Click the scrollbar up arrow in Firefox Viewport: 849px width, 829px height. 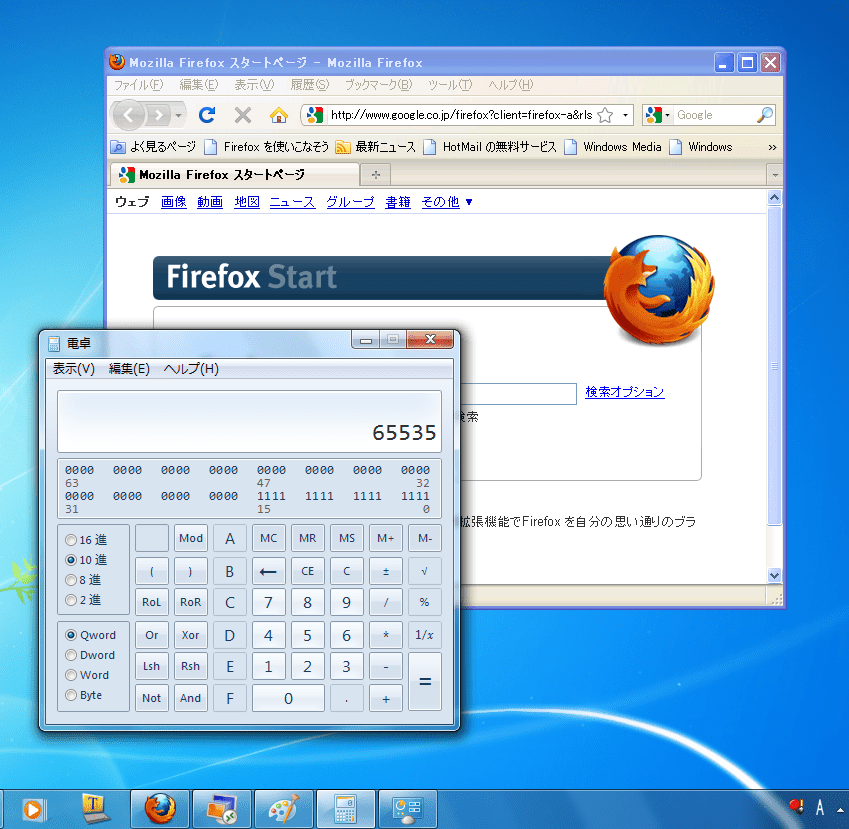coord(775,198)
